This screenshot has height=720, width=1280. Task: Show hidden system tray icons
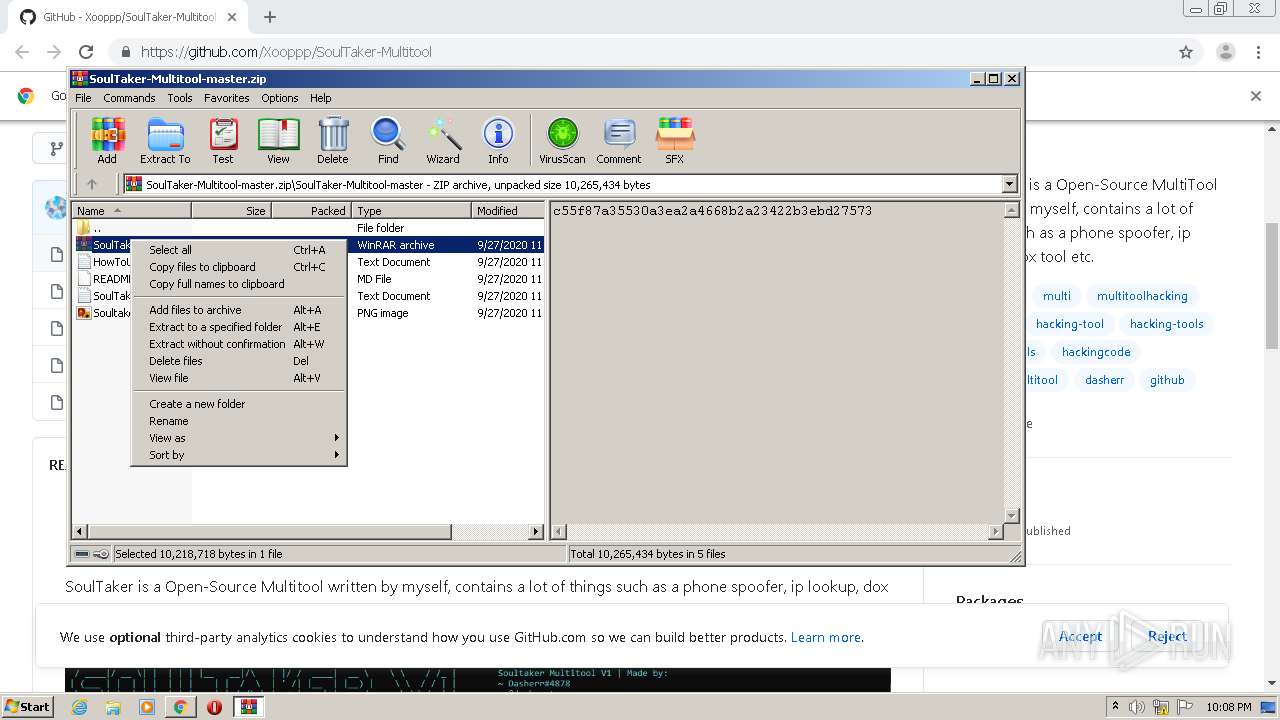click(1115, 707)
